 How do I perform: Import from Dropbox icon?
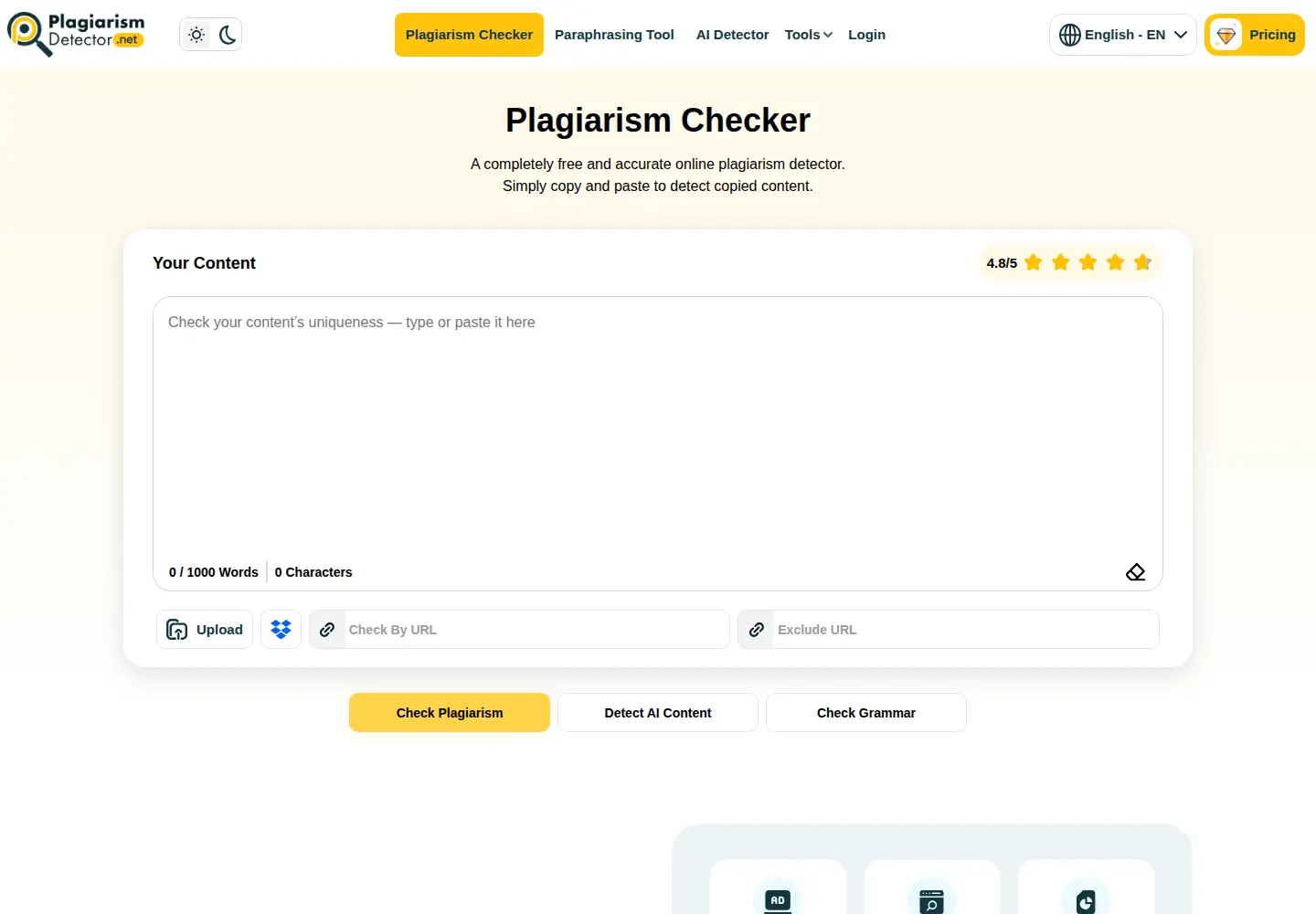[281, 630]
